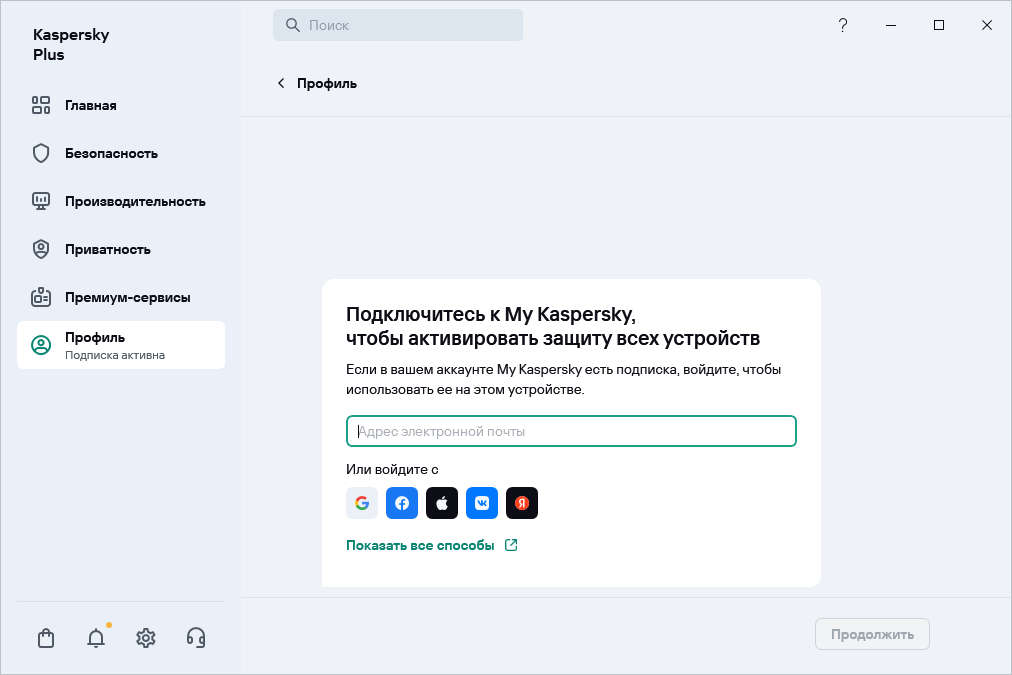Contact support via the headset icon

tap(195, 638)
